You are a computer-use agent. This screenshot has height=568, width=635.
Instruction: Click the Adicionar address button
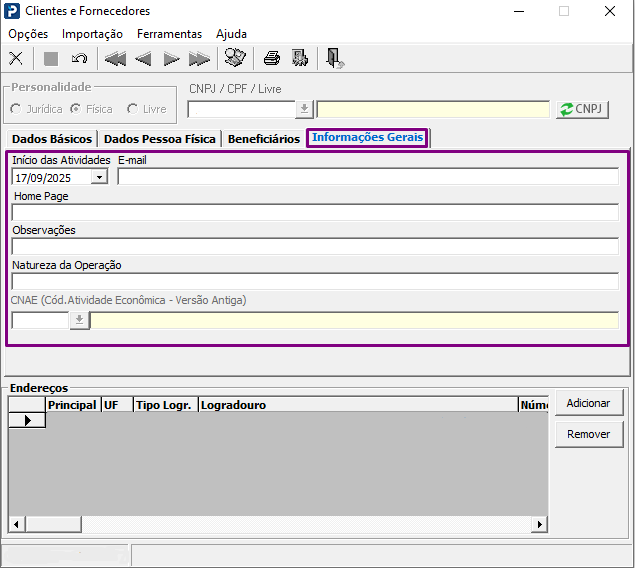pos(588,403)
